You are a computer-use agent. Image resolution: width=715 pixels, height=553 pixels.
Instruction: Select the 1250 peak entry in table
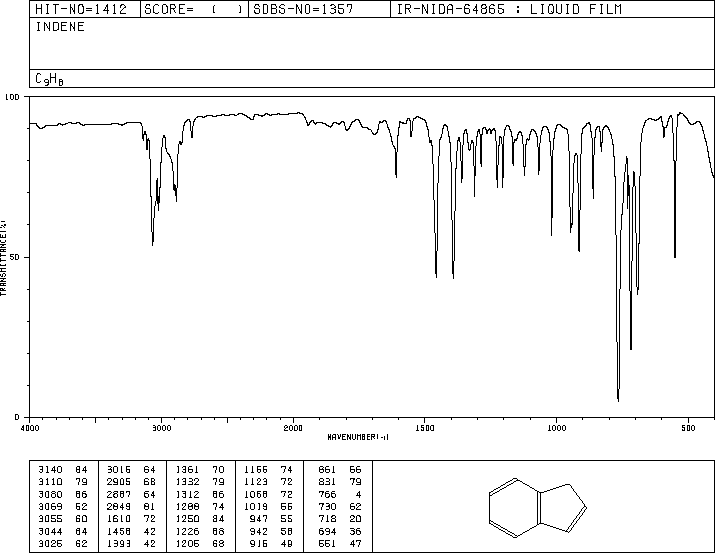tap(200, 519)
